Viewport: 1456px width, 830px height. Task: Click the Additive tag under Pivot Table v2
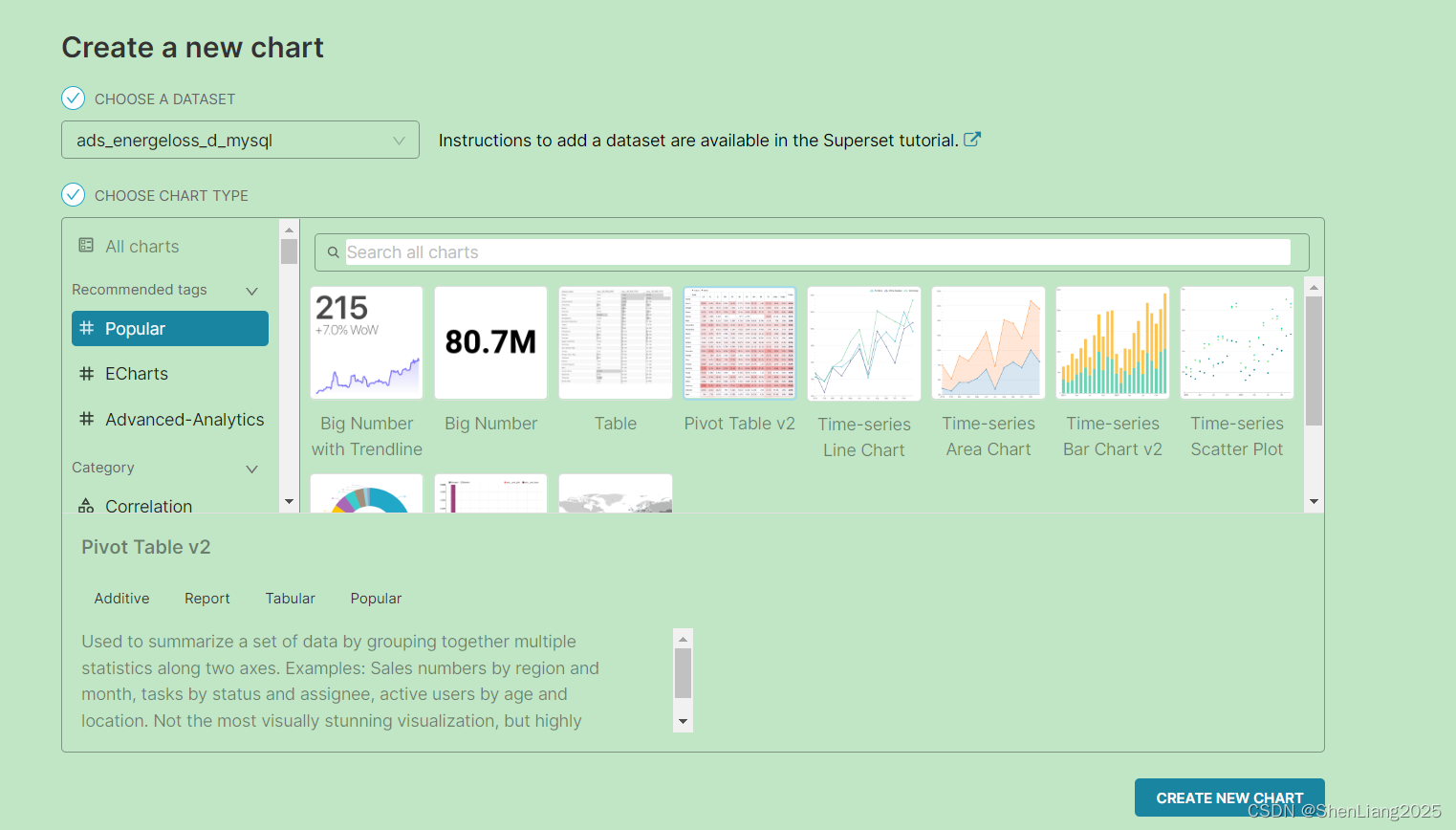121,598
